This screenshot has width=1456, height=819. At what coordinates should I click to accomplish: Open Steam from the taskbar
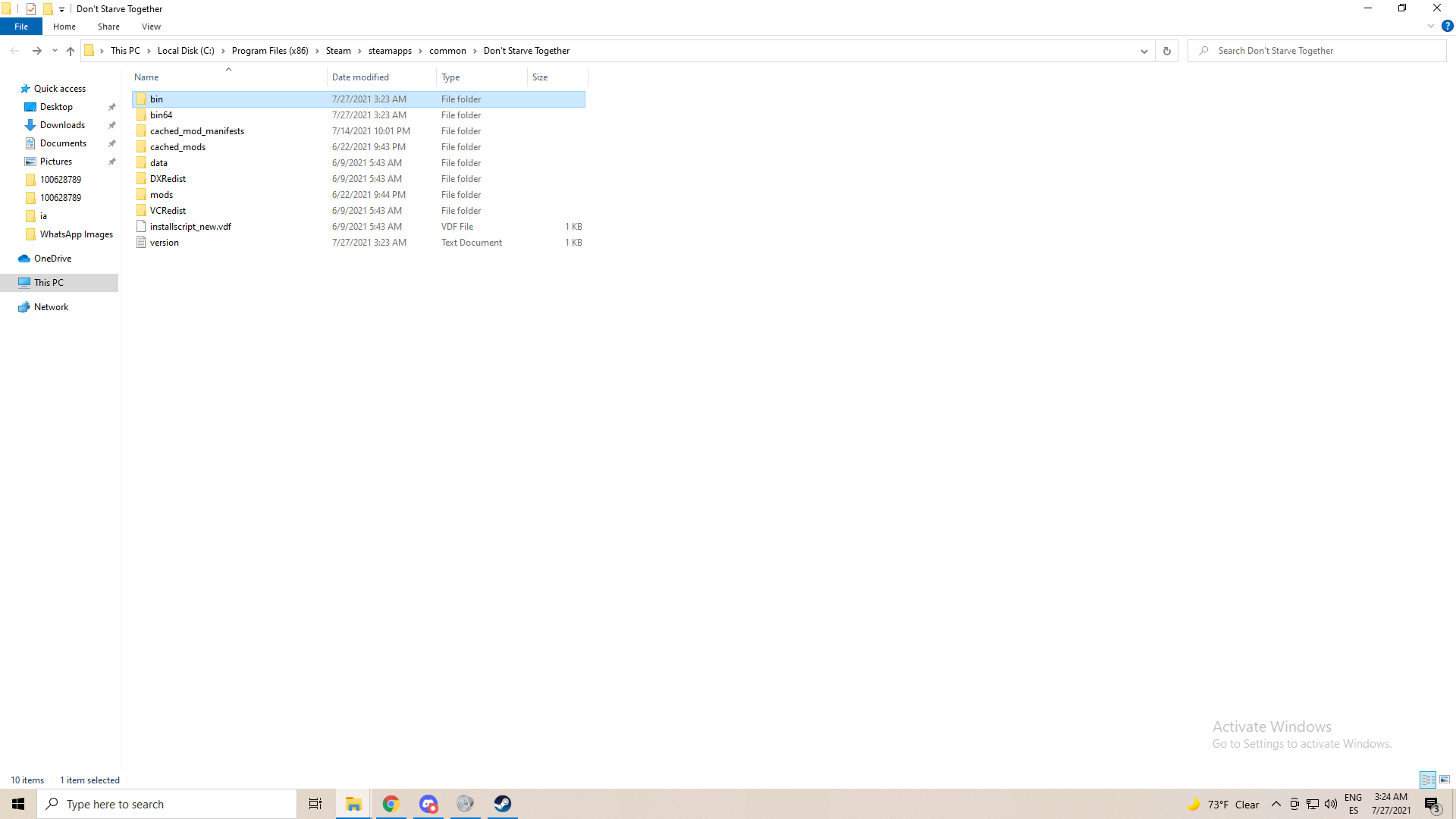(502, 804)
